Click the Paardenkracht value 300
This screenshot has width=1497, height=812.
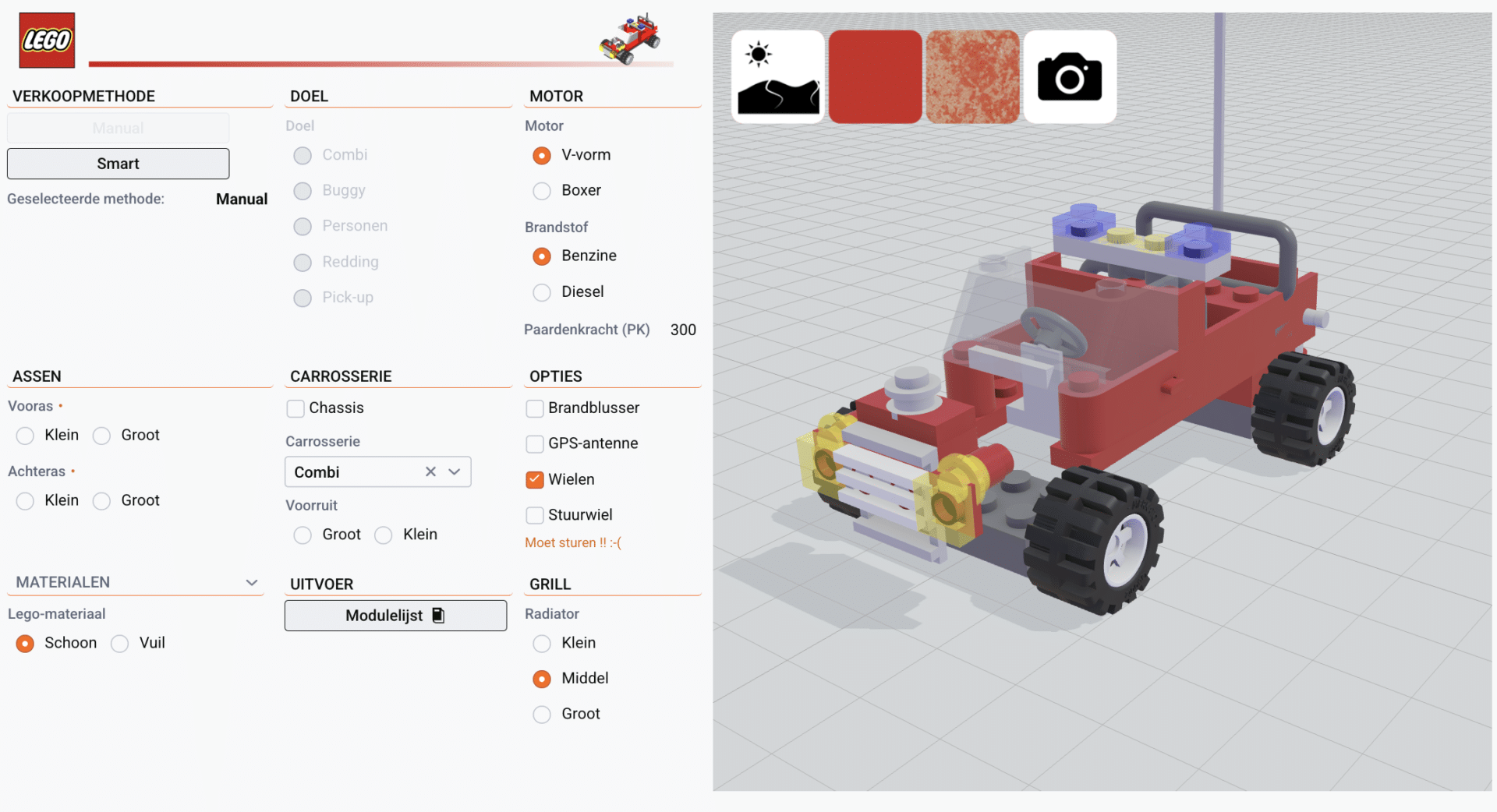pyautogui.click(x=683, y=330)
